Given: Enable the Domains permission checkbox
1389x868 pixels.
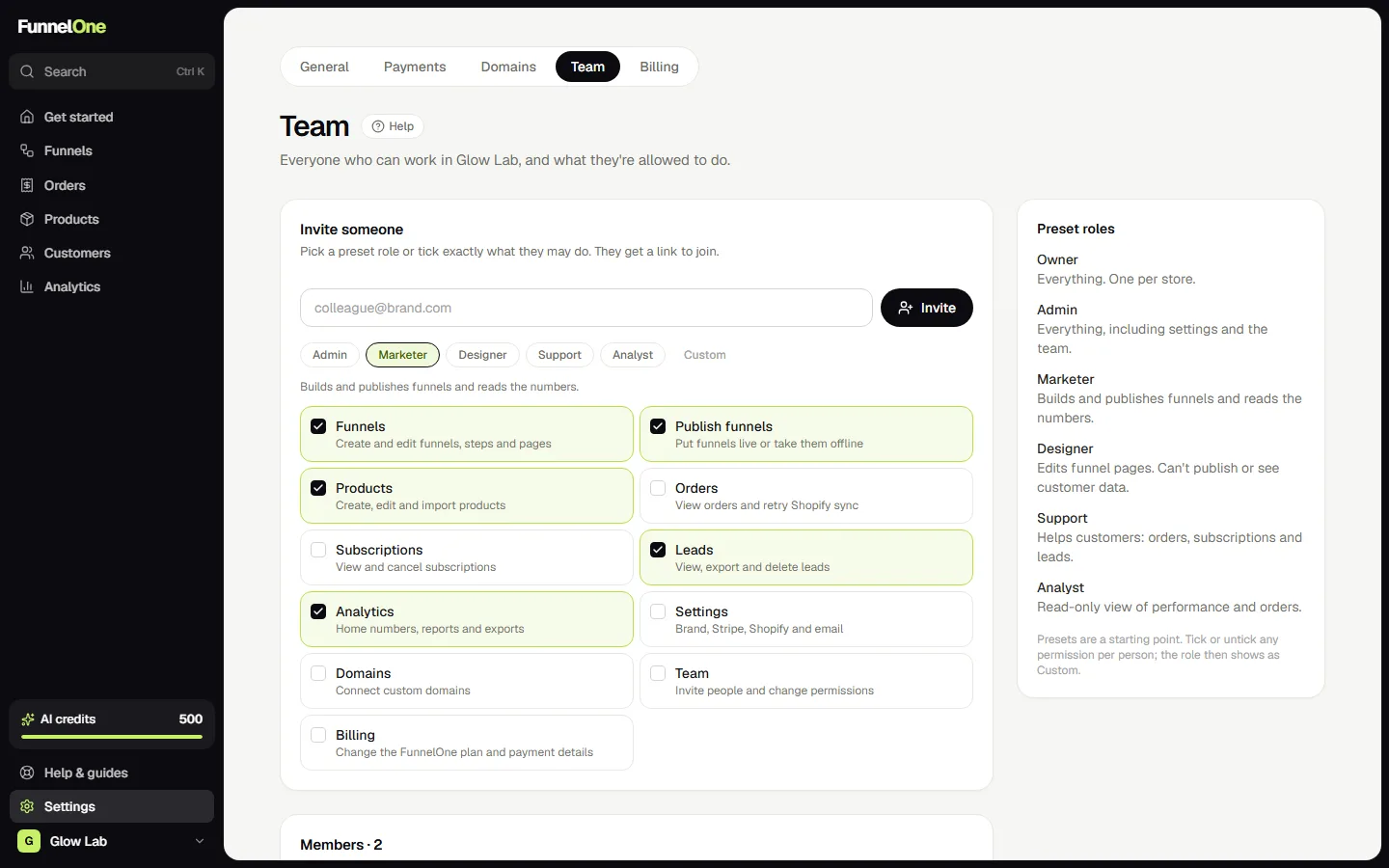Looking at the screenshot, I should 318,673.
